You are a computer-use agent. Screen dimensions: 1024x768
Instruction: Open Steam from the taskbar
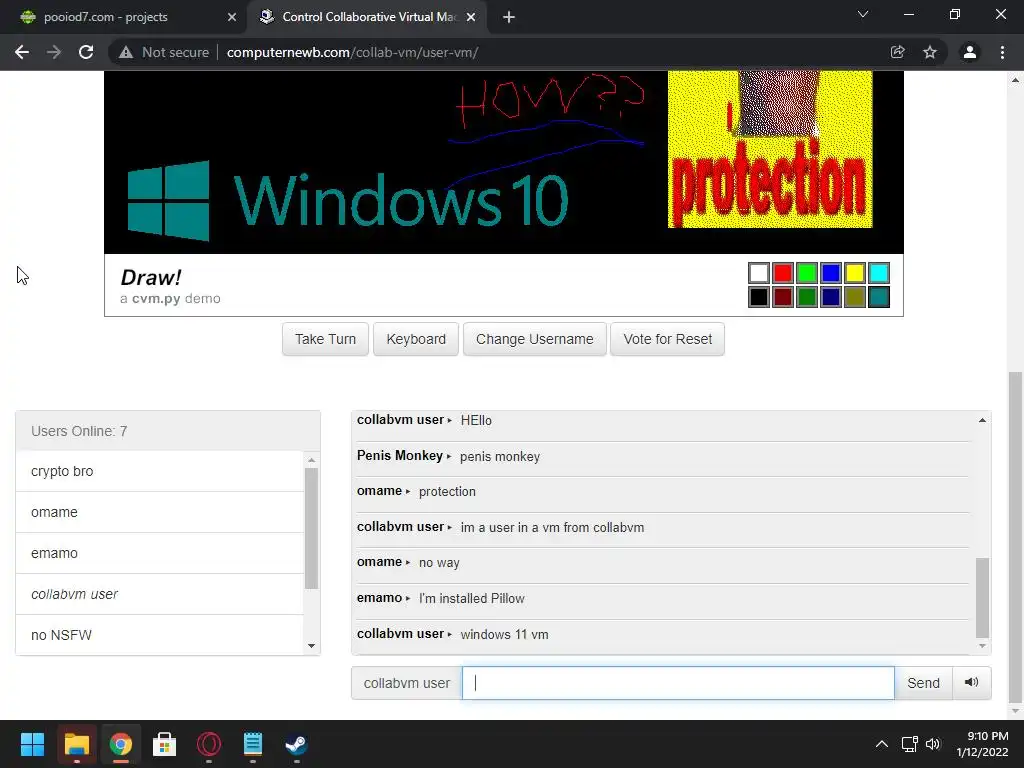(296, 744)
